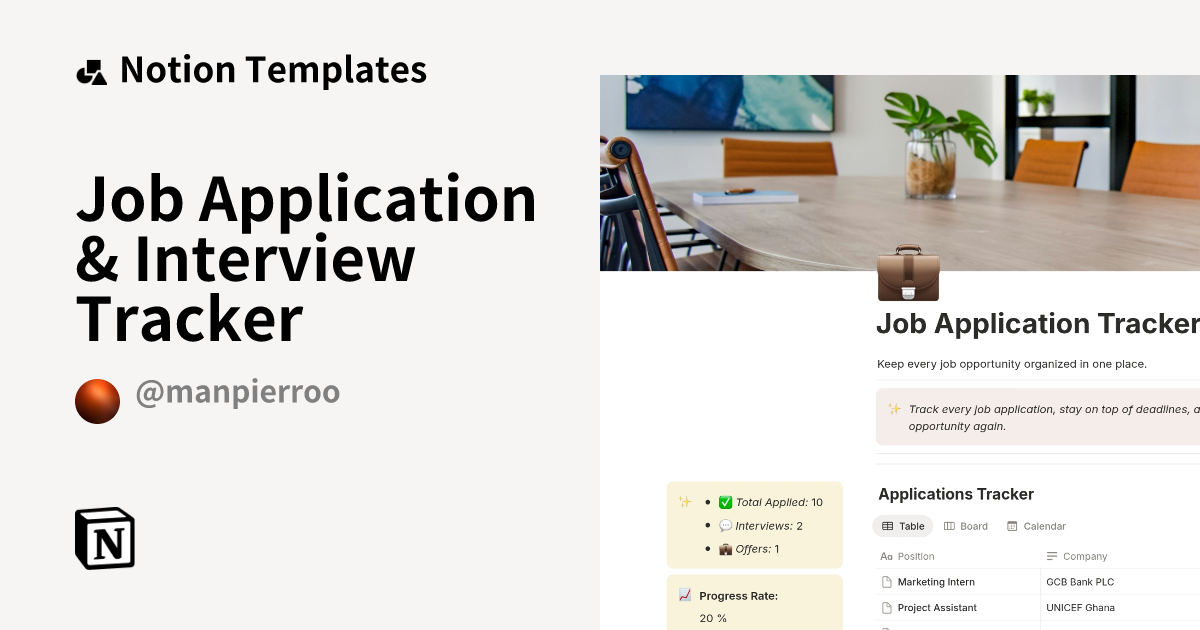1200x630 pixels.
Task: Open the Position column header menu
Action: point(916,556)
